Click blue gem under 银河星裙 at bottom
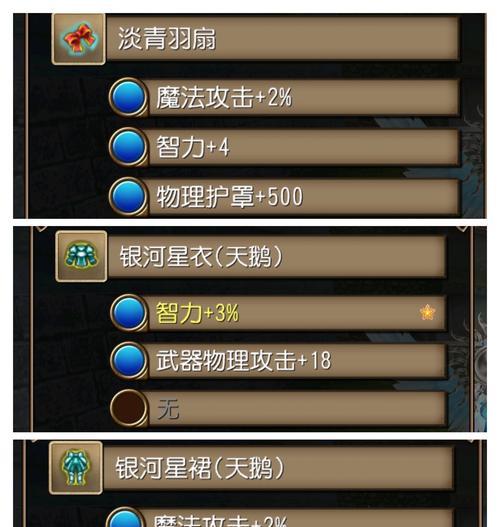The width and height of the screenshot is (500, 527). tap(125, 518)
